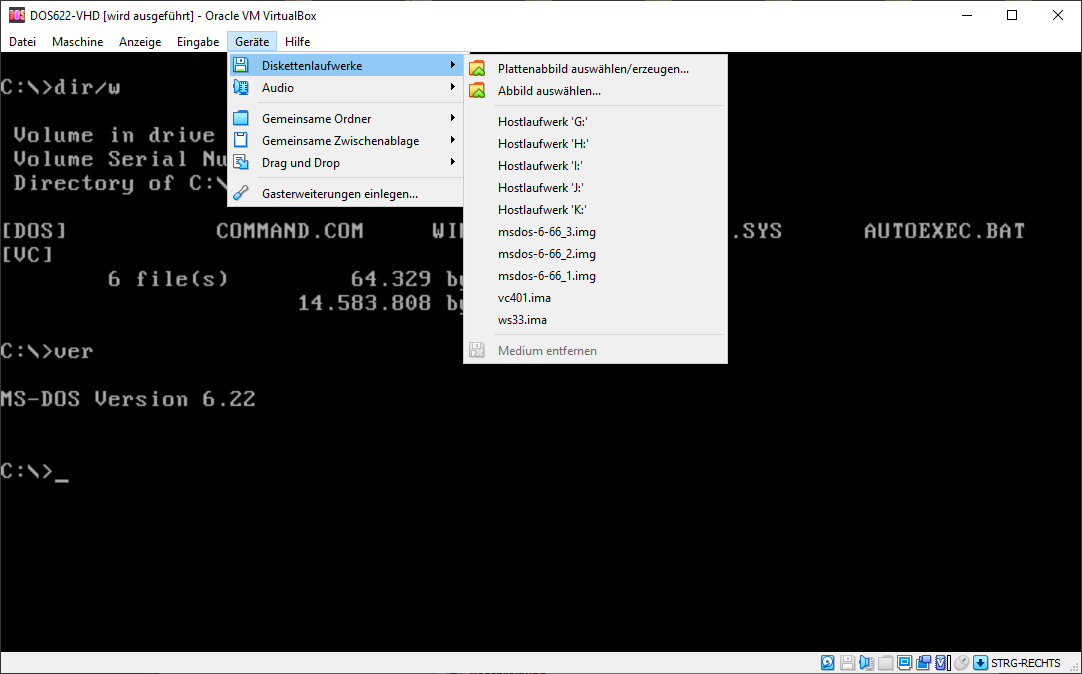Select Hostlaufwerk 'G:' drive
Viewport: 1082px width, 674px height.
click(595, 122)
